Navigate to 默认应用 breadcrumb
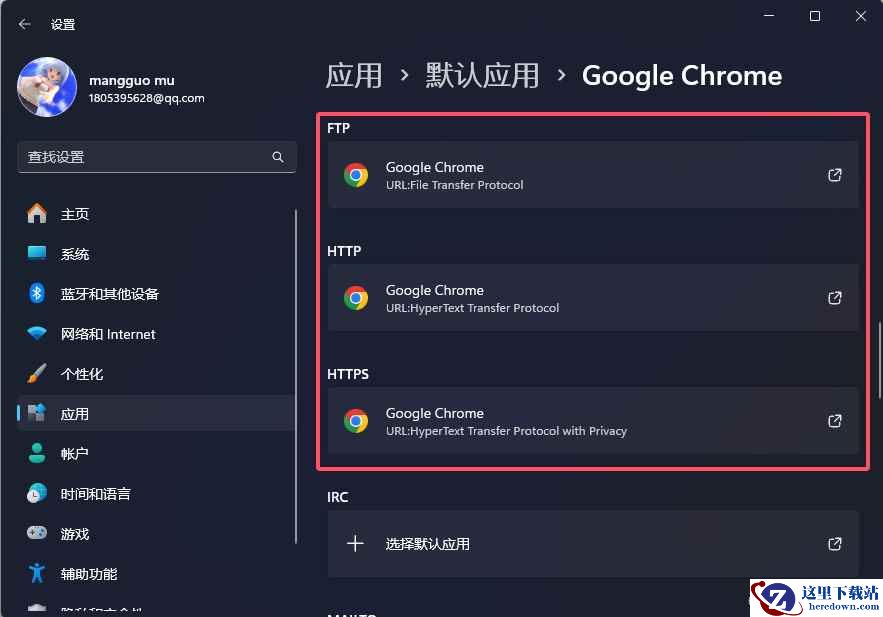883x617 pixels. coord(482,75)
